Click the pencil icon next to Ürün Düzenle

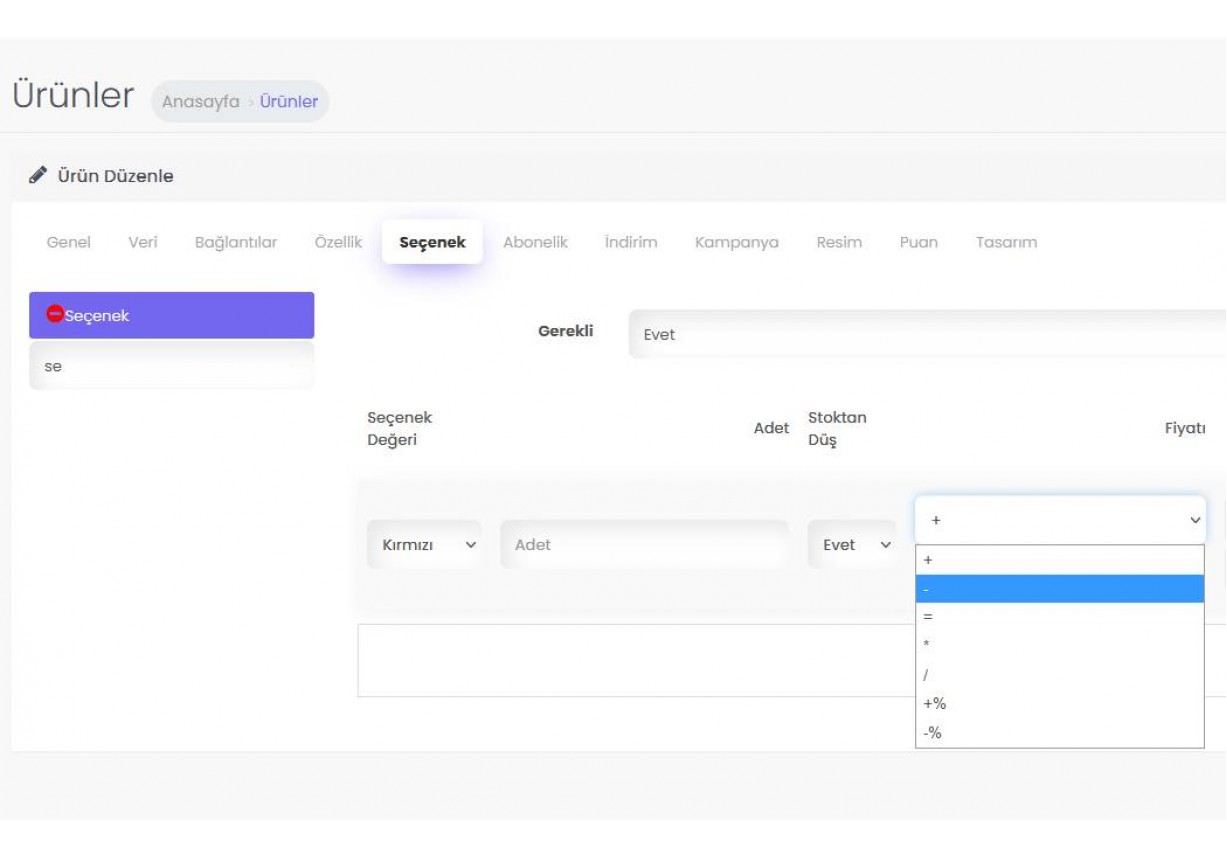[37, 175]
